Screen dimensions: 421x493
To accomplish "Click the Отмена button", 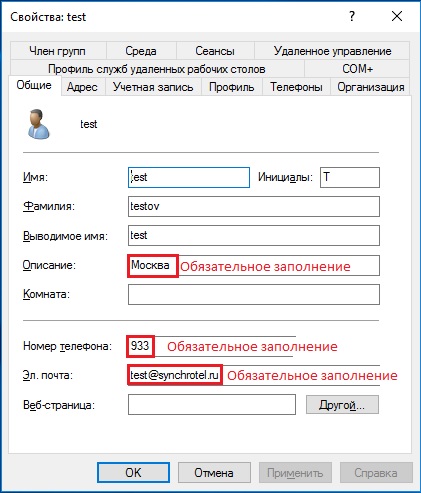I will [214, 472].
